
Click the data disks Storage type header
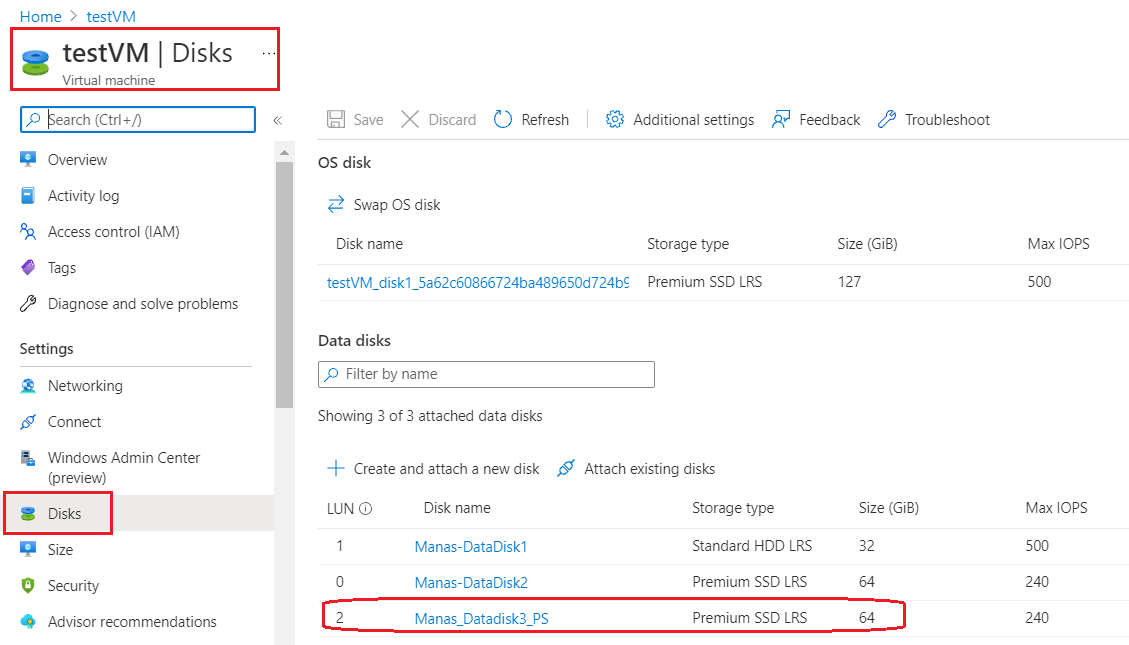tap(733, 508)
